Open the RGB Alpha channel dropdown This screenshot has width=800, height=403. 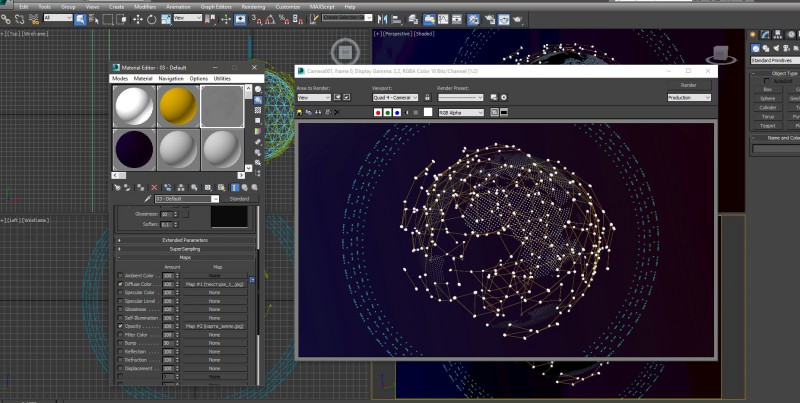pyautogui.click(x=461, y=112)
